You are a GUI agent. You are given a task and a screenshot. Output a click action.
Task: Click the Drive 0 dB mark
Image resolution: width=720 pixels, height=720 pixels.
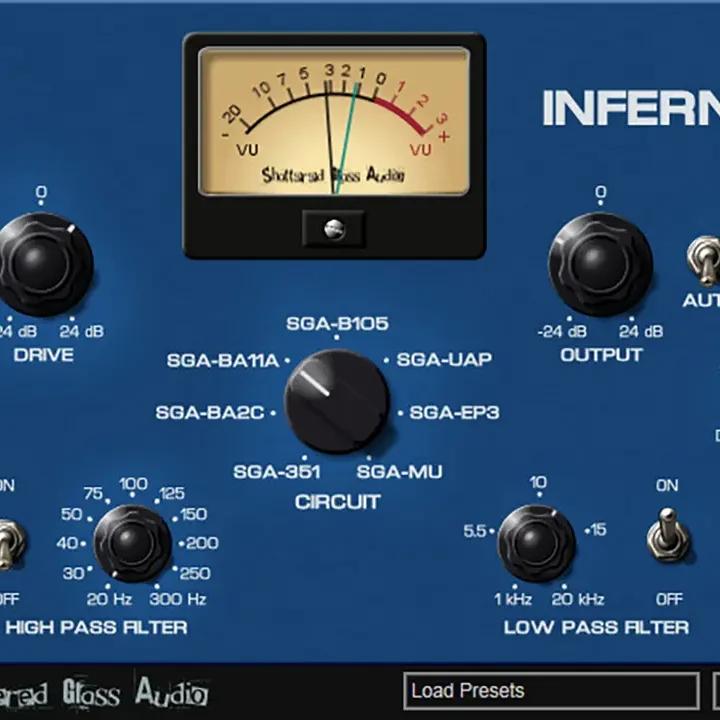(x=41, y=192)
